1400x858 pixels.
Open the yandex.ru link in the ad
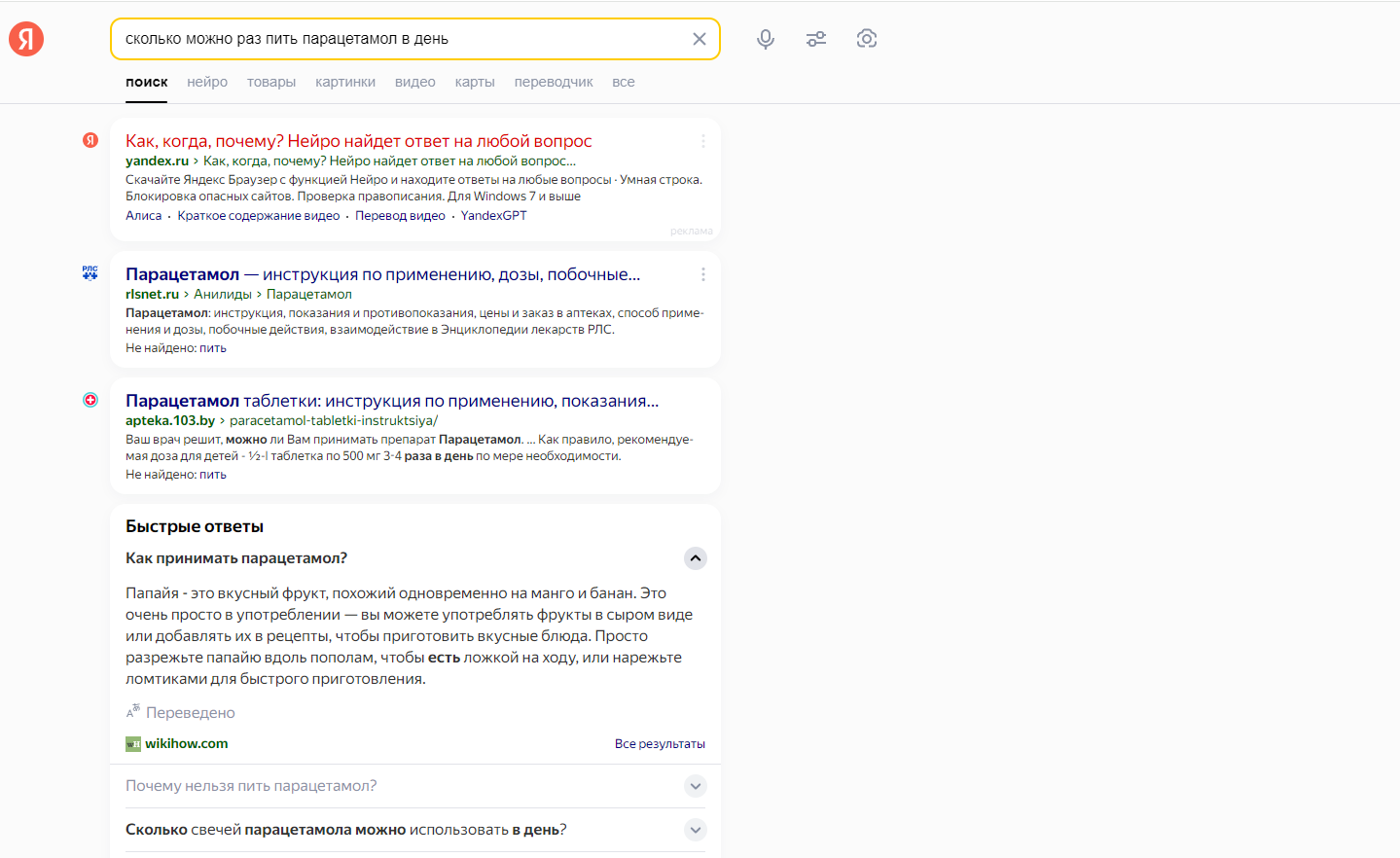157,161
